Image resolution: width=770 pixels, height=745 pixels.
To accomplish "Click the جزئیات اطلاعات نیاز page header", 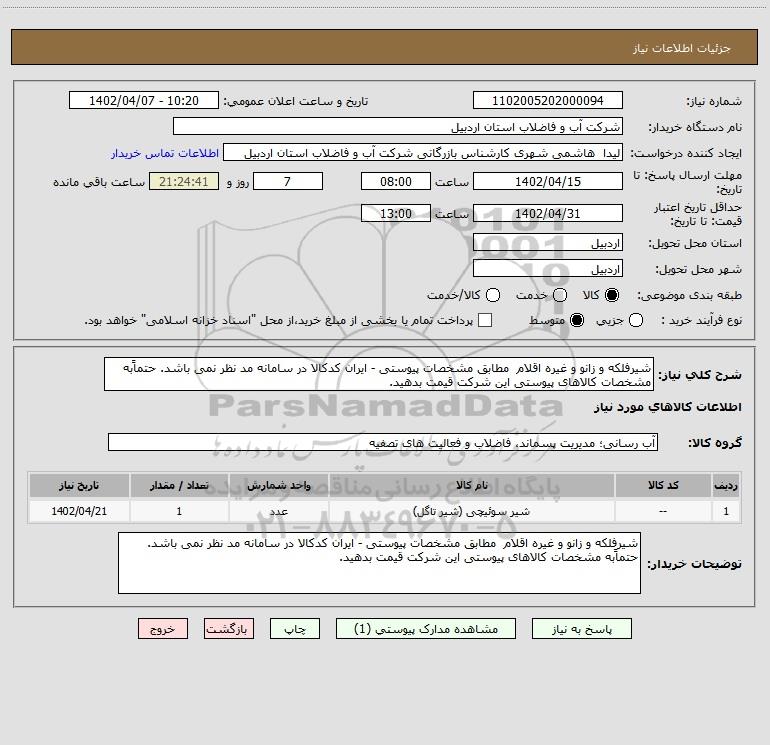I will pos(682,48).
